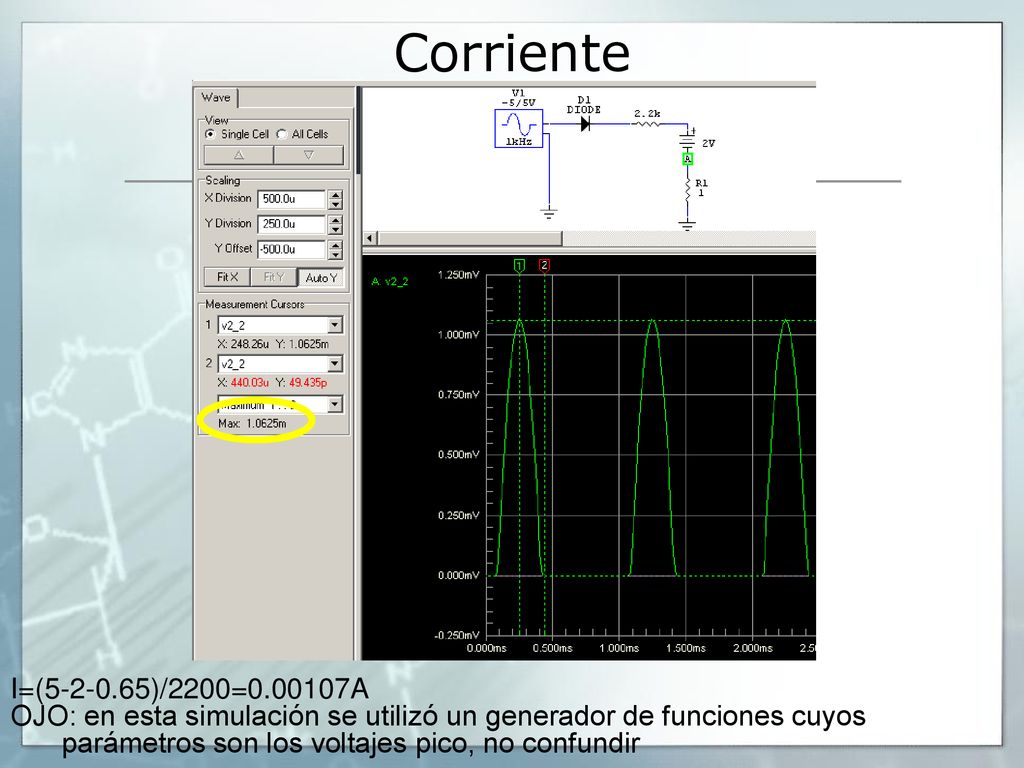The image size is (1024, 768).
Task: Select the 2.2k resistor symbol
Action: click(647, 123)
